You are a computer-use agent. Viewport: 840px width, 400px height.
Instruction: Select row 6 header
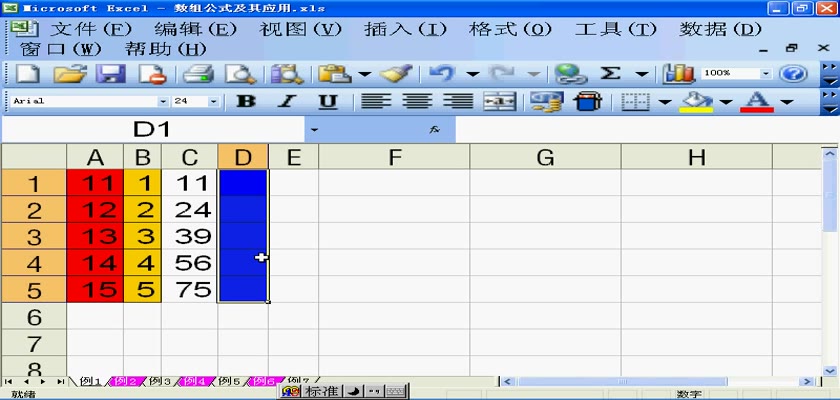pos(33,316)
